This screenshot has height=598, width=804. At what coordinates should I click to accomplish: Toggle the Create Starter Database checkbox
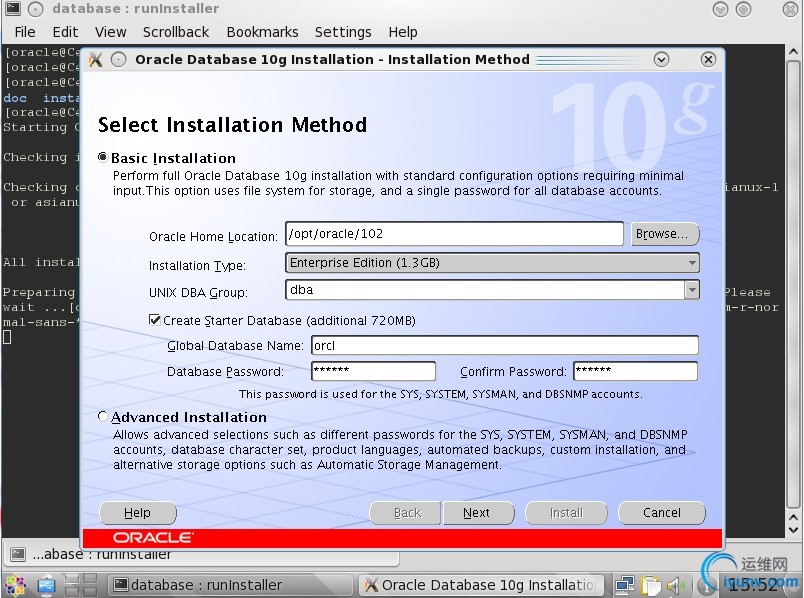click(154, 320)
